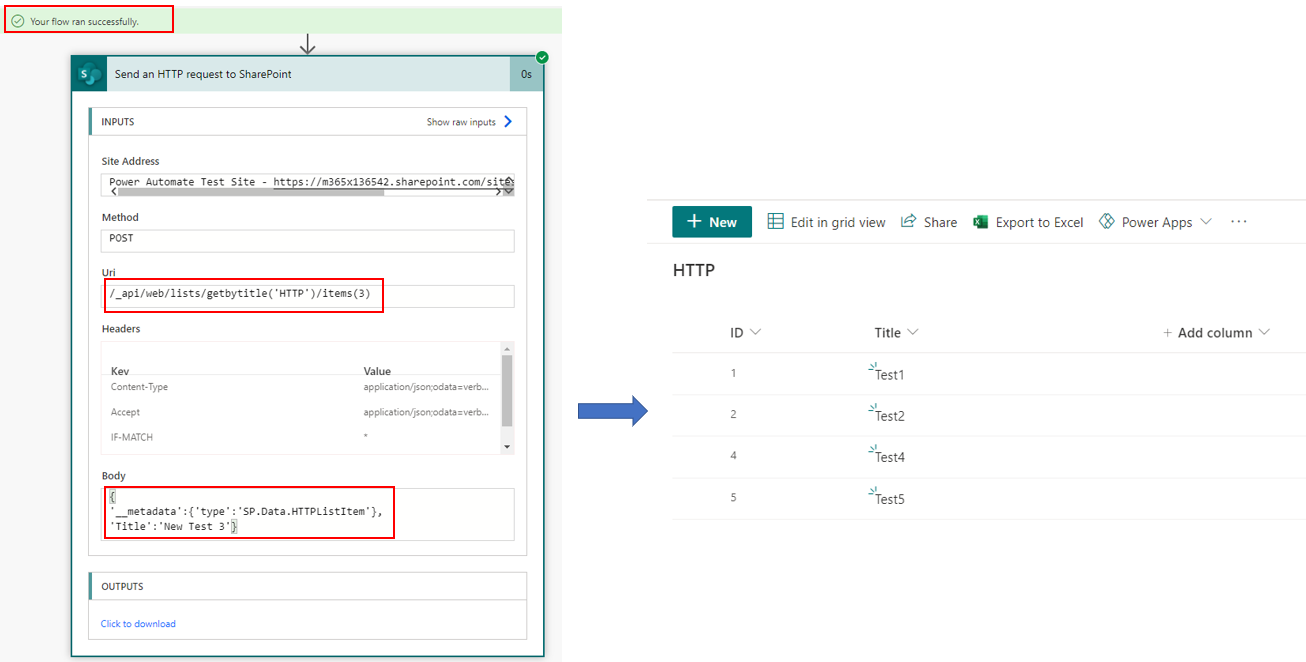Expand the Add column dropdown chevron

[x=1264, y=332]
